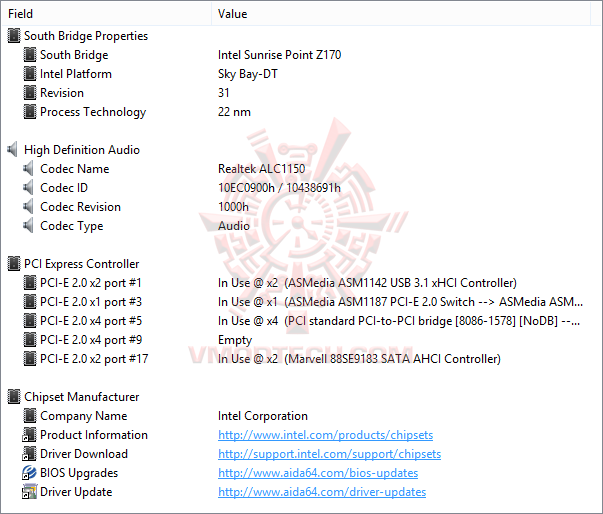Click the Intel Sunrise Point Z170 value
This screenshot has width=603, height=514.
[279, 55]
